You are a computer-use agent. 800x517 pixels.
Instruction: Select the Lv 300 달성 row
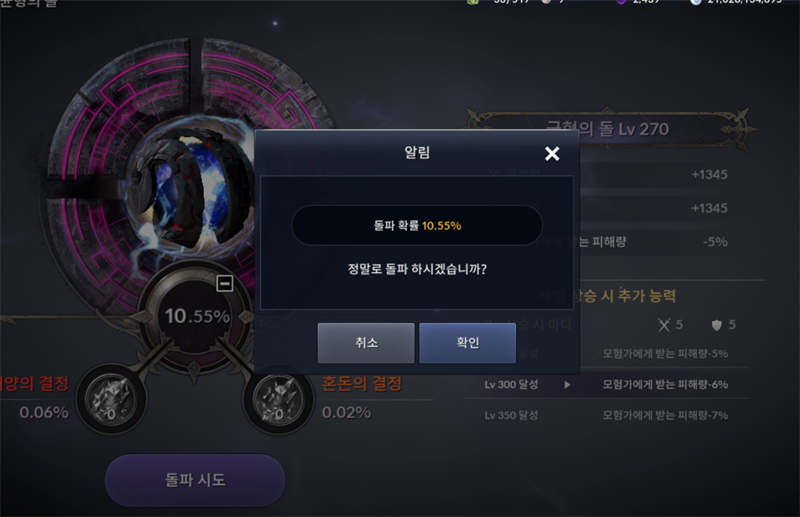[x=607, y=384]
